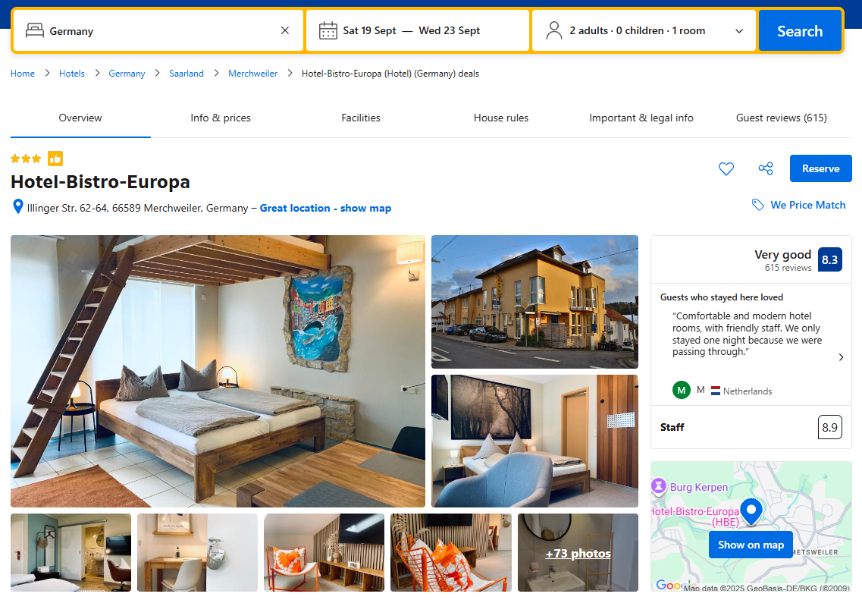Open thumbnail of orange wire chair close-up
Image resolution: width=862 pixels, height=600 pixels.
451,553
